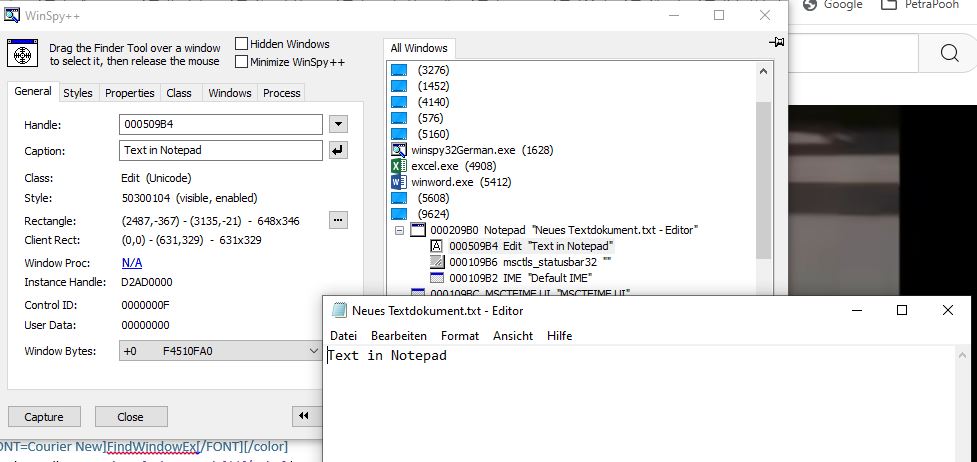The height and width of the screenshot is (462, 977).
Task: Click the blue icon for process 576
Action: click(399, 118)
